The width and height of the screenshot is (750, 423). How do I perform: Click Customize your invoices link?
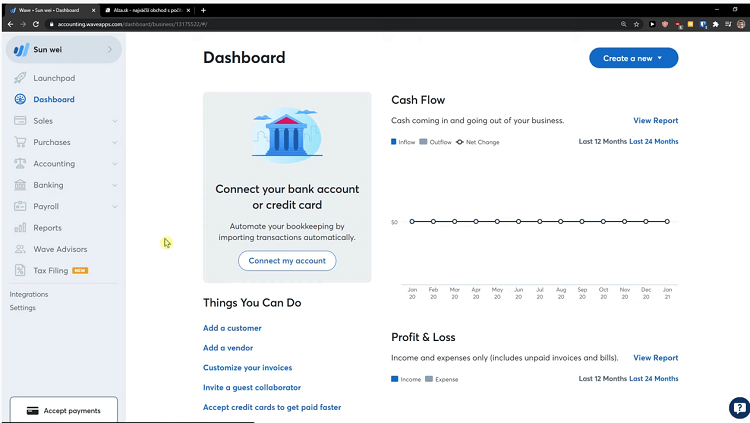click(247, 367)
